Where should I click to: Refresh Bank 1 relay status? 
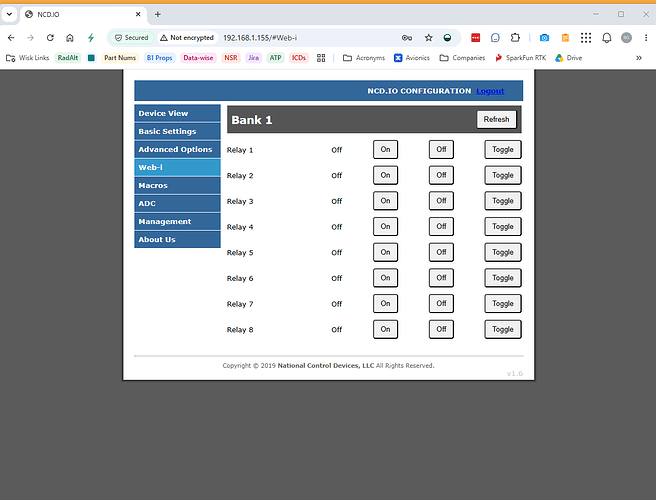496,119
